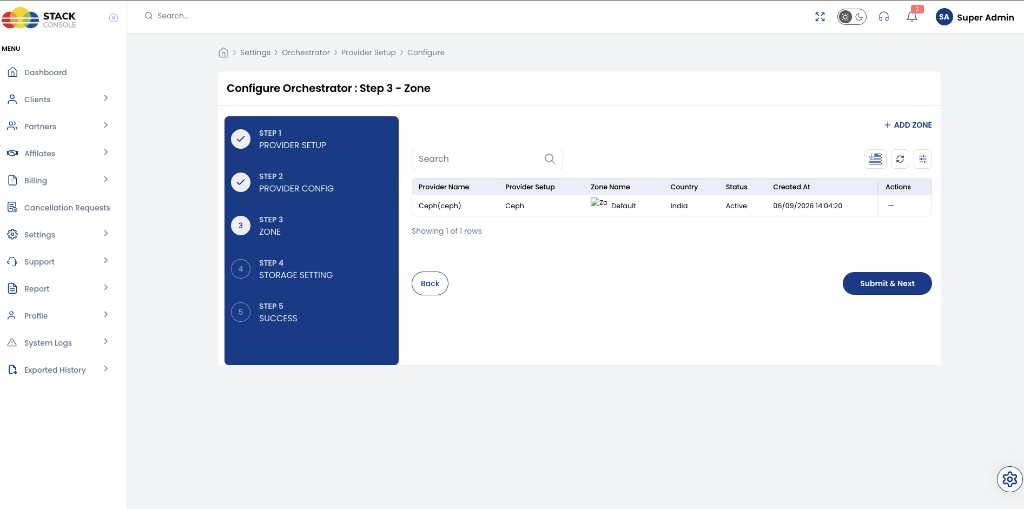The height and width of the screenshot is (509, 1024).
Task: Open floating gear customizer at bottom right
Action: (1010, 479)
